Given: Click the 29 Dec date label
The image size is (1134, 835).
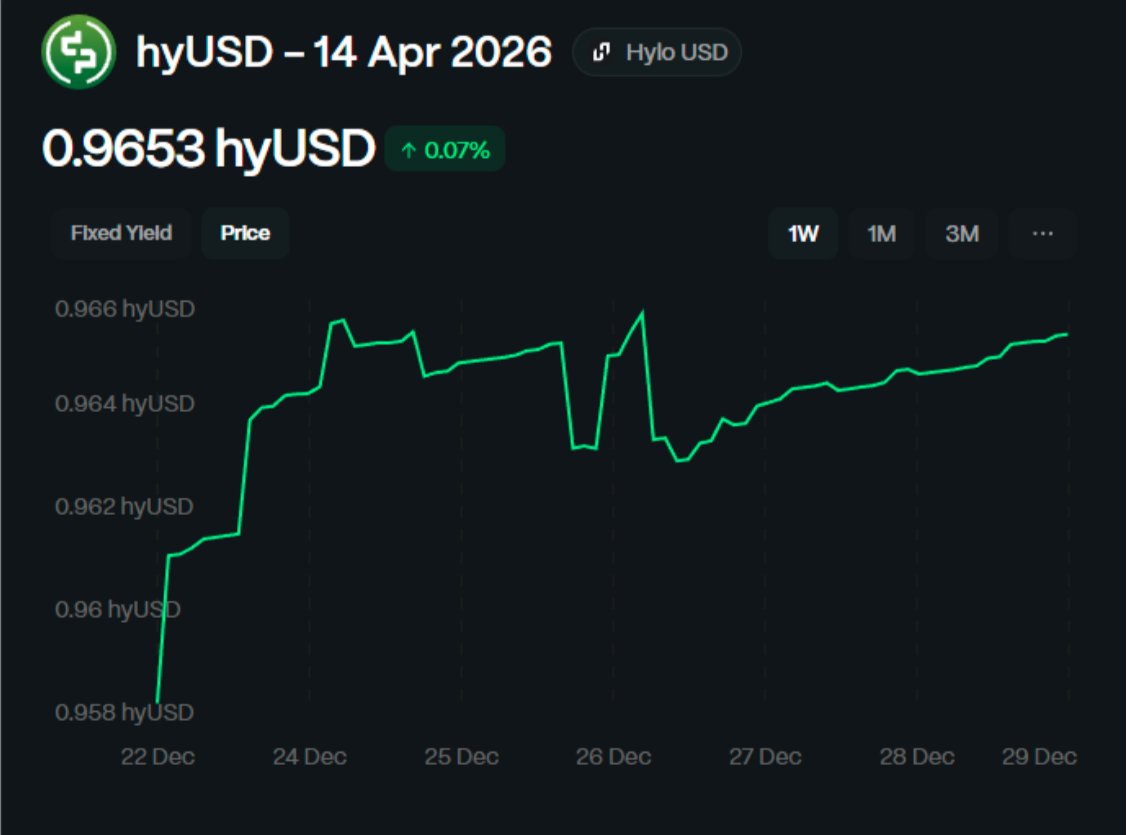Looking at the screenshot, I should (x=1039, y=756).
